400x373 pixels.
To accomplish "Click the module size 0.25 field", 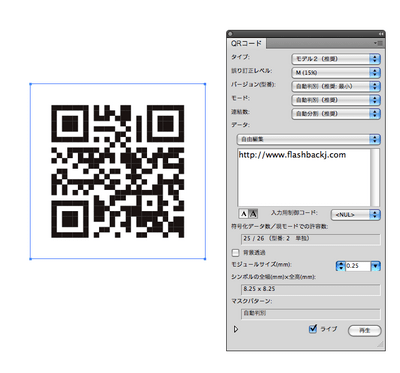I will (x=358, y=266).
